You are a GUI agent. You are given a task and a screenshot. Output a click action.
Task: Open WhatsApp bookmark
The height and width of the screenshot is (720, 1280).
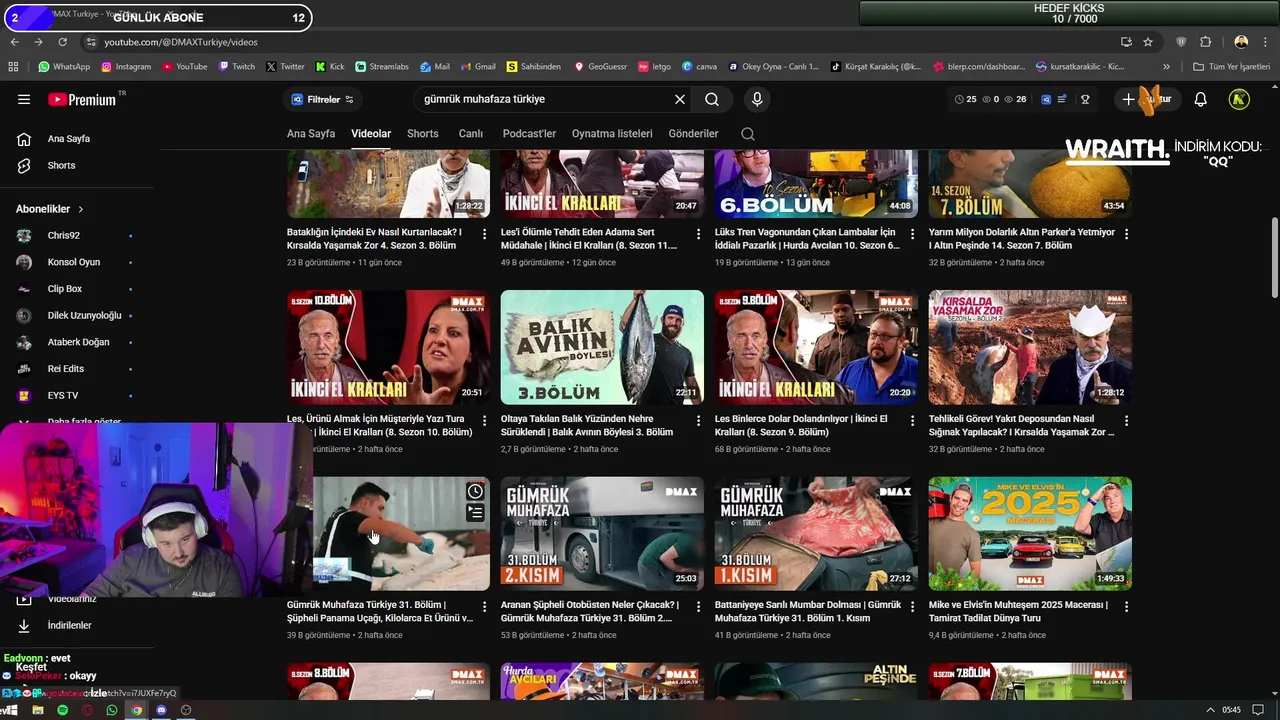click(x=64, y=67)
